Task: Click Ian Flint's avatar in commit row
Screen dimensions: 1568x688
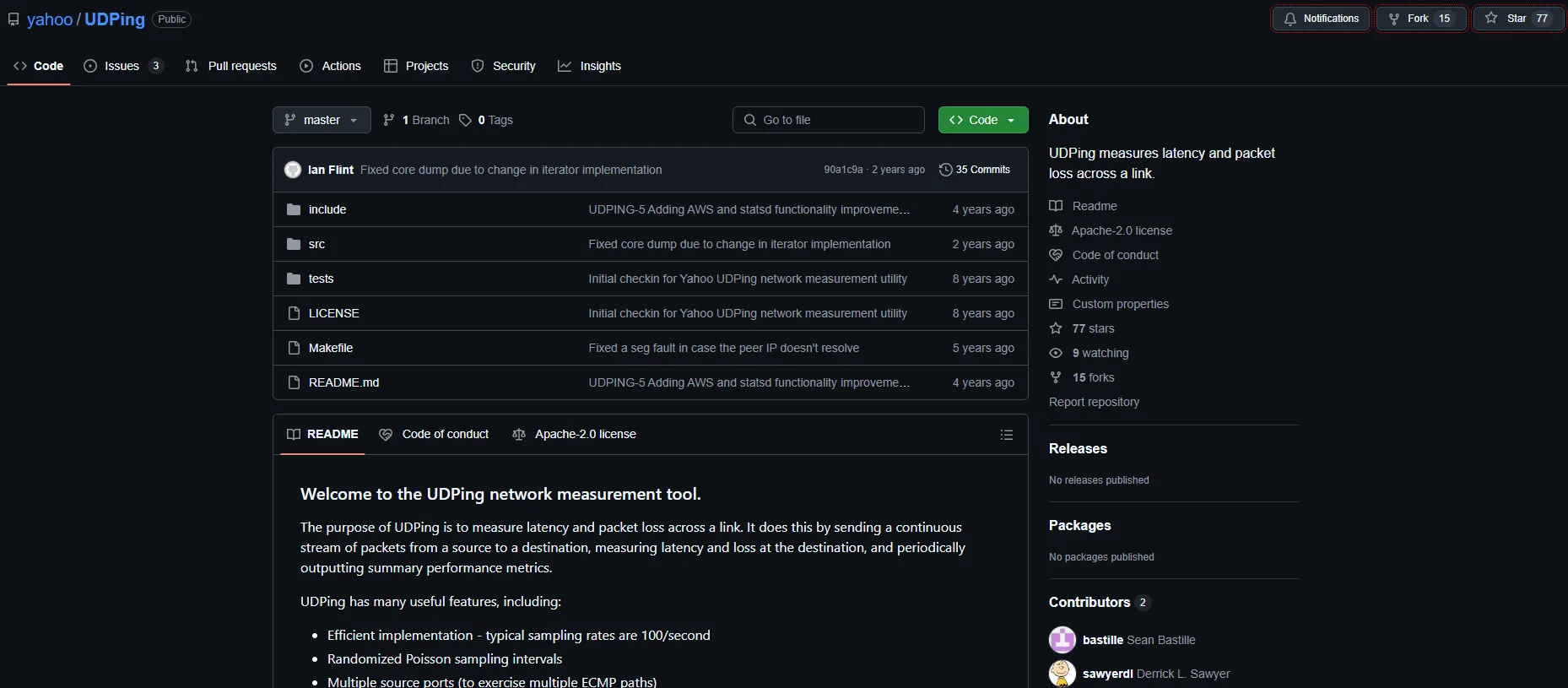Action: 293,170
